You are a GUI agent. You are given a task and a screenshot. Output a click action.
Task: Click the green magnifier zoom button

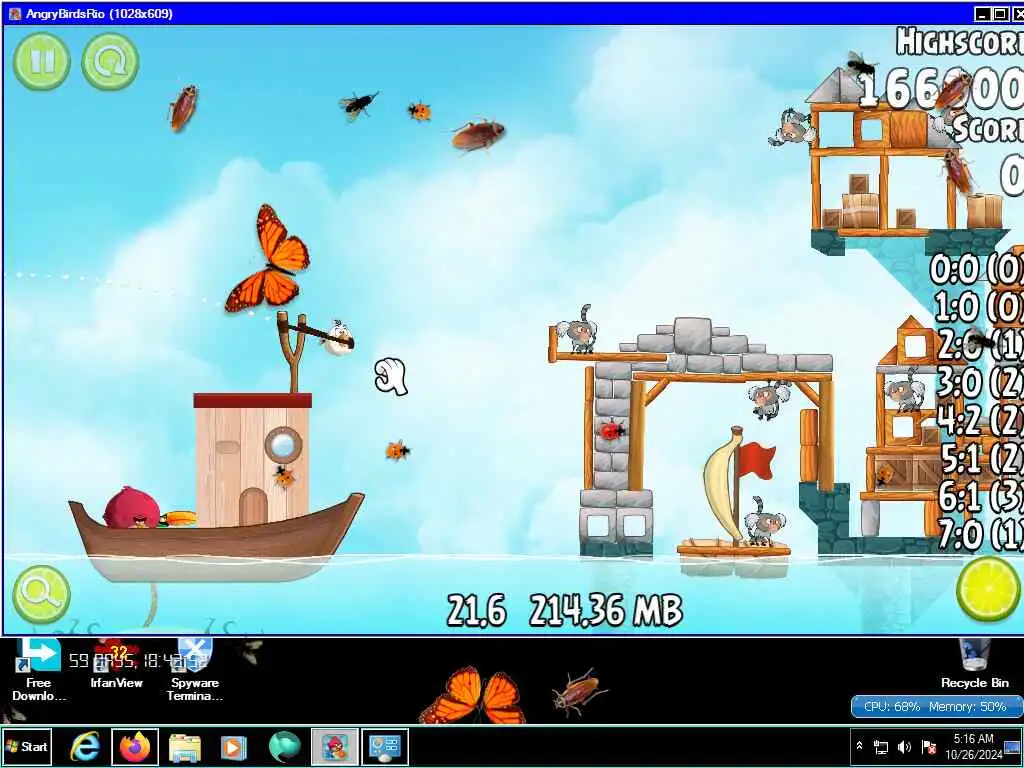[41, 594]
